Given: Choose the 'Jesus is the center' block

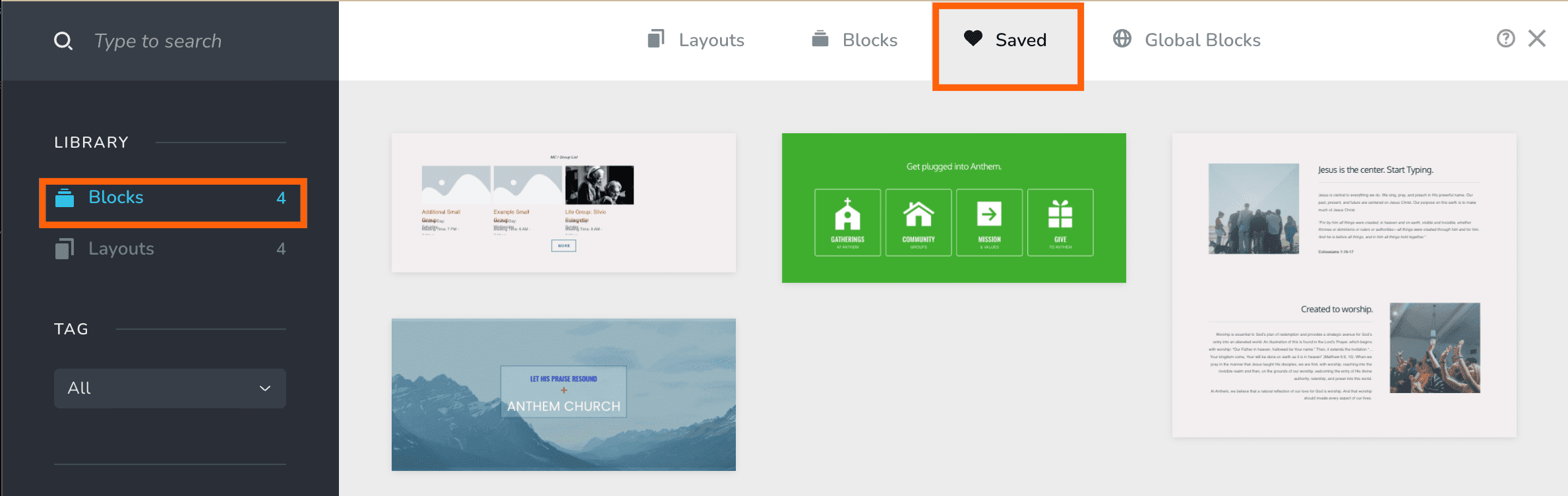Looking at the screenshot, I should pyautogui.click(x=1344, y=286).
